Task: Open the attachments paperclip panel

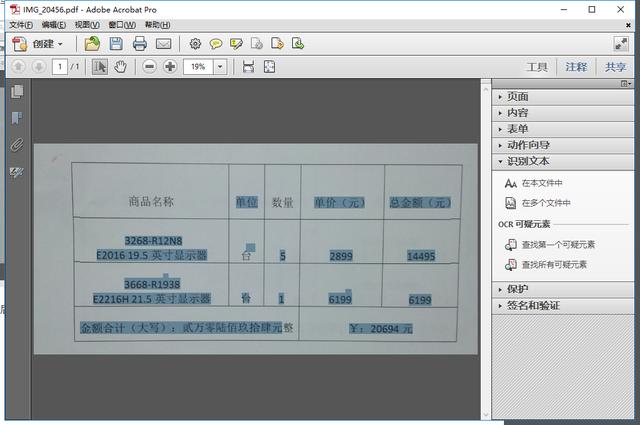Action: 17,145
